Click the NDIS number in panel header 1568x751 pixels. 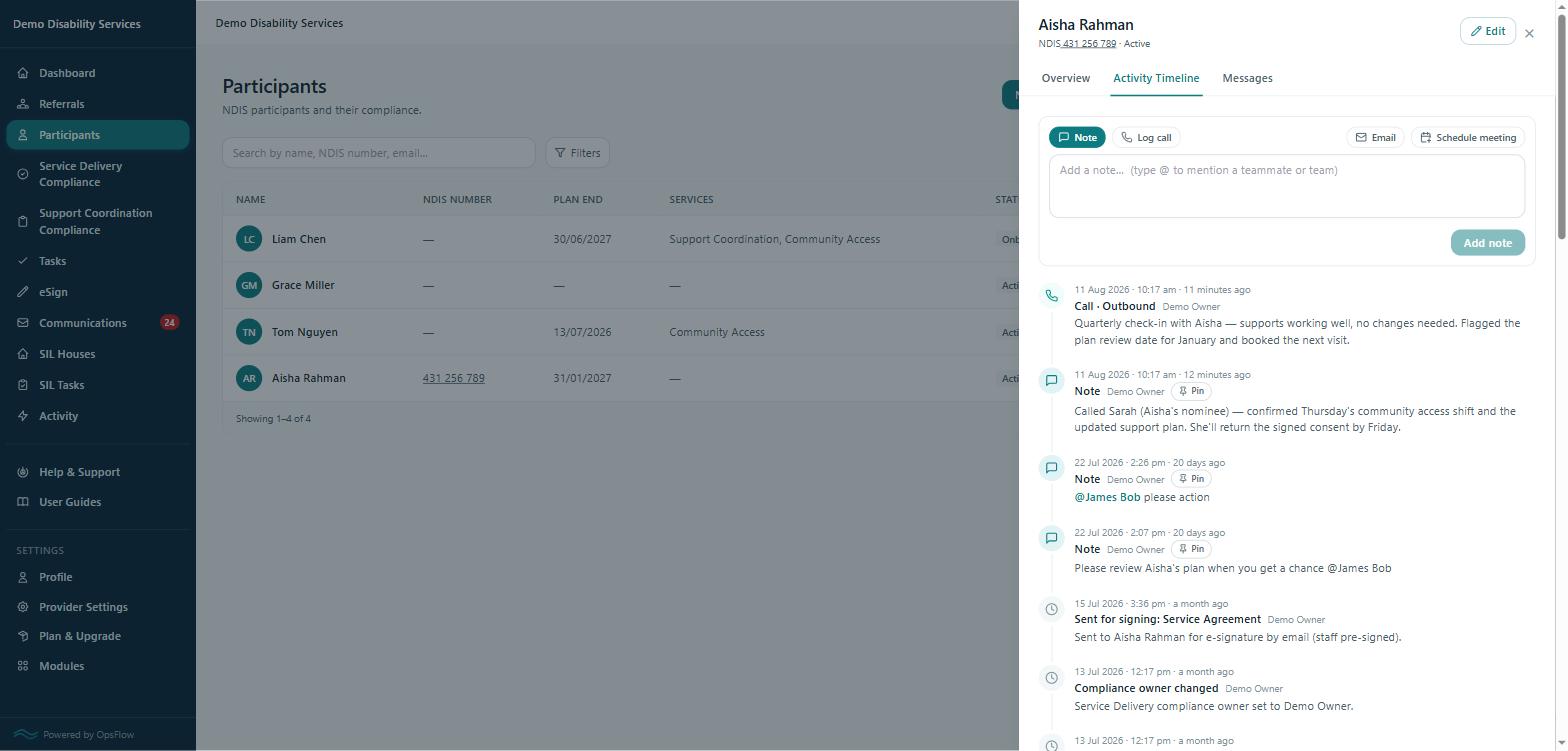click(1089, 44)
